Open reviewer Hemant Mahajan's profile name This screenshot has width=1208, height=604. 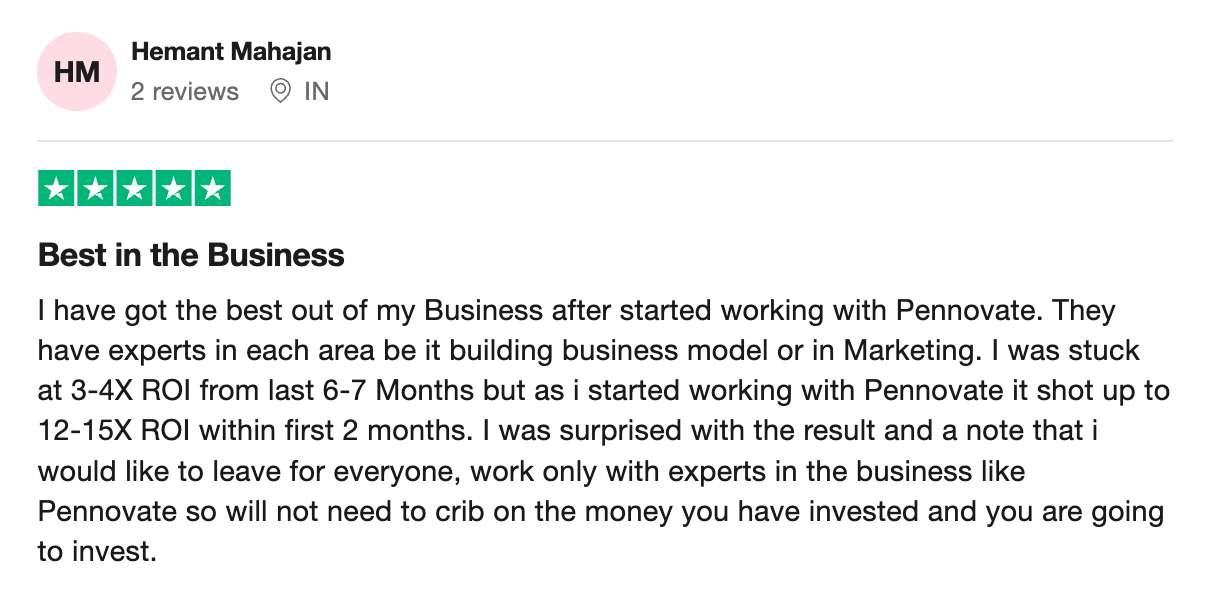pos(231,51)
